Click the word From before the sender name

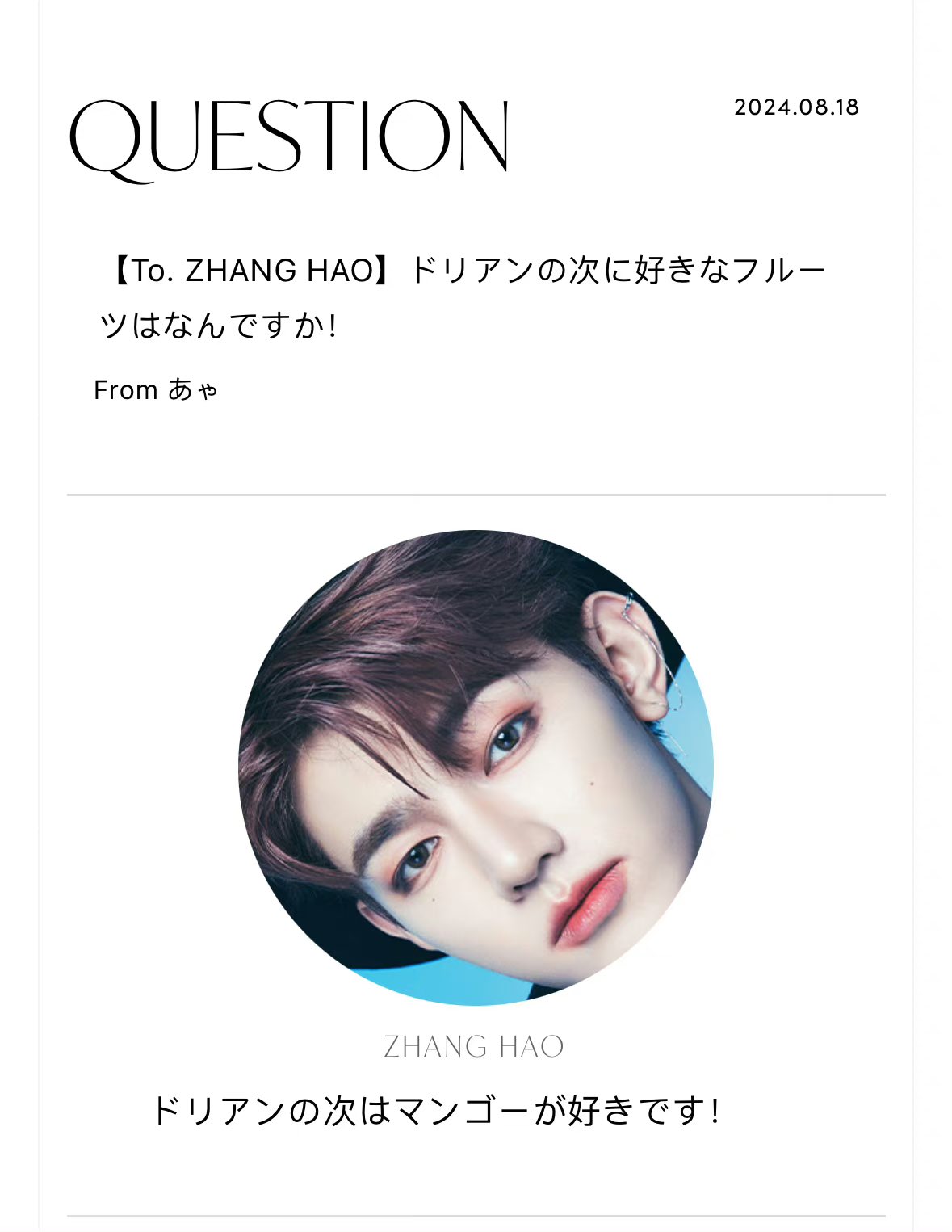tap(125, 390)
